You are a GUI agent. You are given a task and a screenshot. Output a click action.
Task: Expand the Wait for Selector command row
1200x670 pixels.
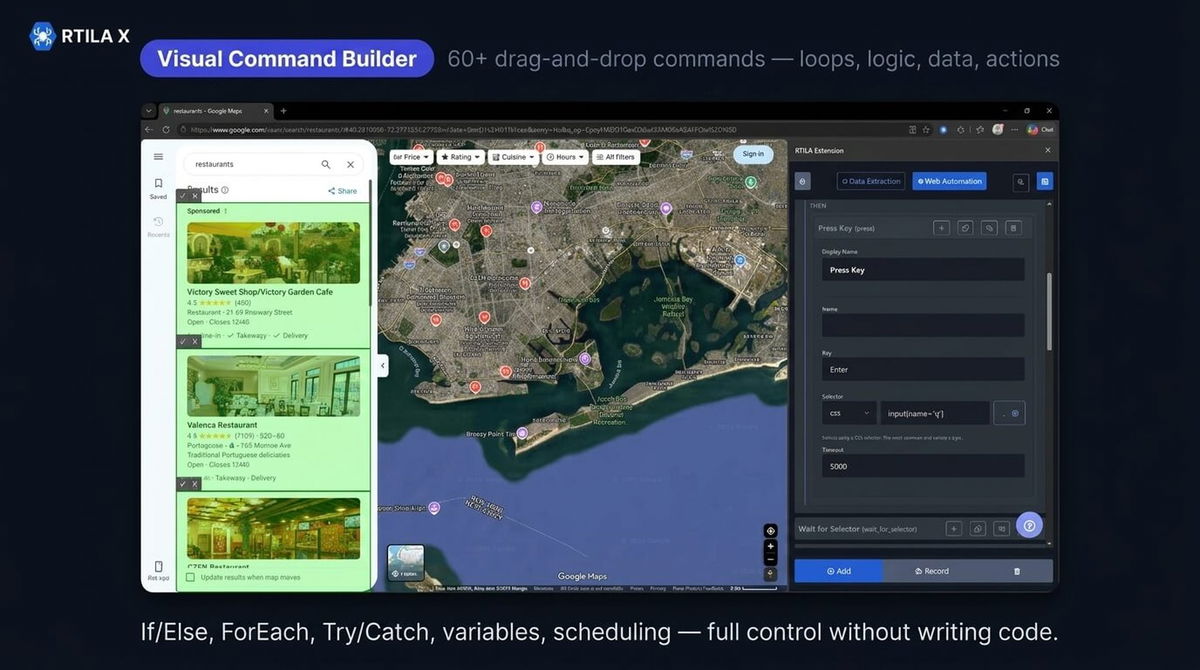tap(857, 528)
